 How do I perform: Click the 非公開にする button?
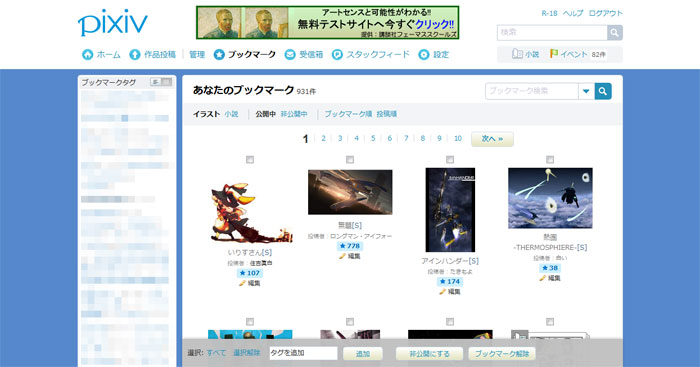[x=429, y=354]
